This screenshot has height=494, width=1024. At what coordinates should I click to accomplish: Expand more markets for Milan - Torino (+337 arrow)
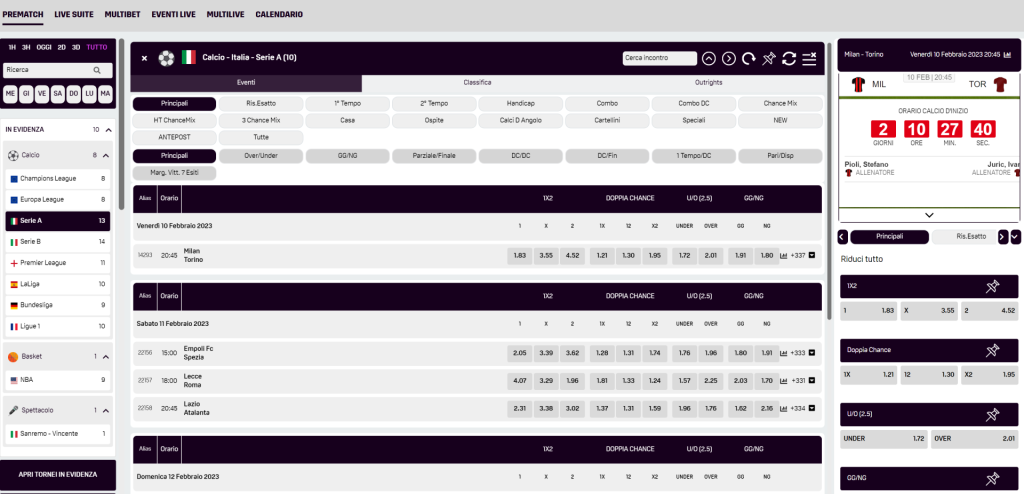pyautogui.click(x=812, y=255)
